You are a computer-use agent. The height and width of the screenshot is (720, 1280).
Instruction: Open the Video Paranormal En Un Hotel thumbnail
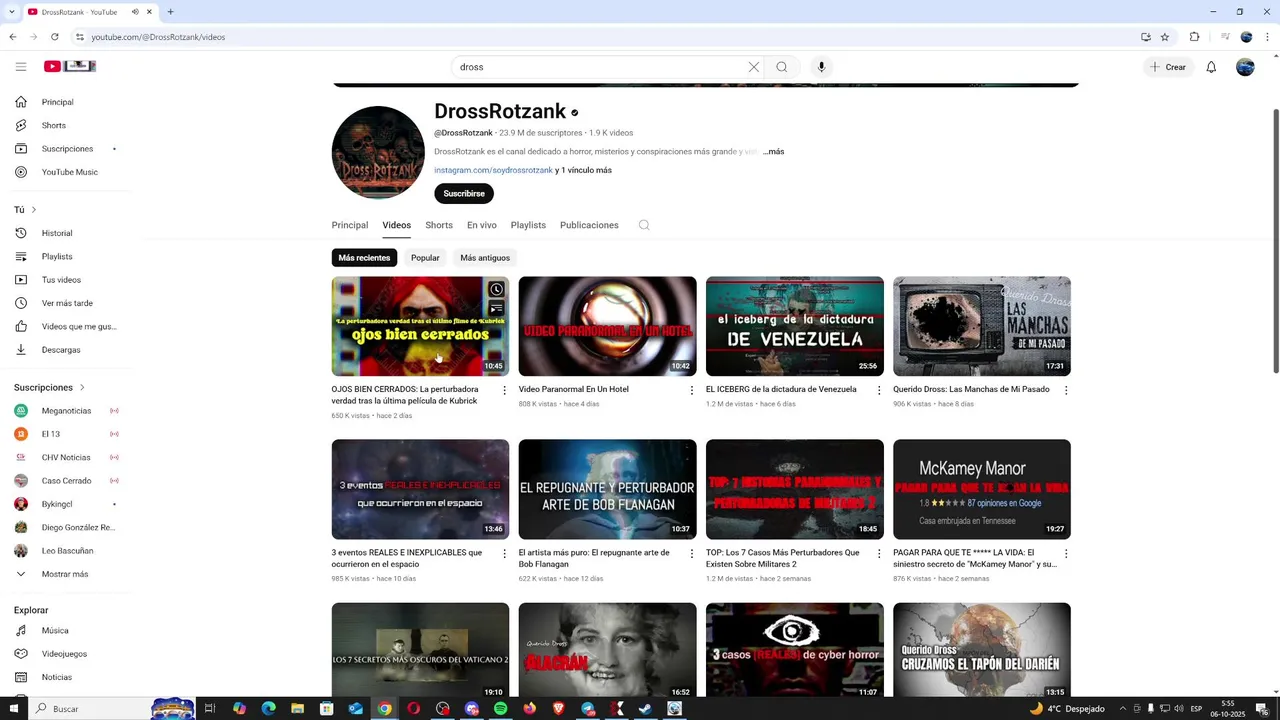pyautogui.click(x=607, y=326)
